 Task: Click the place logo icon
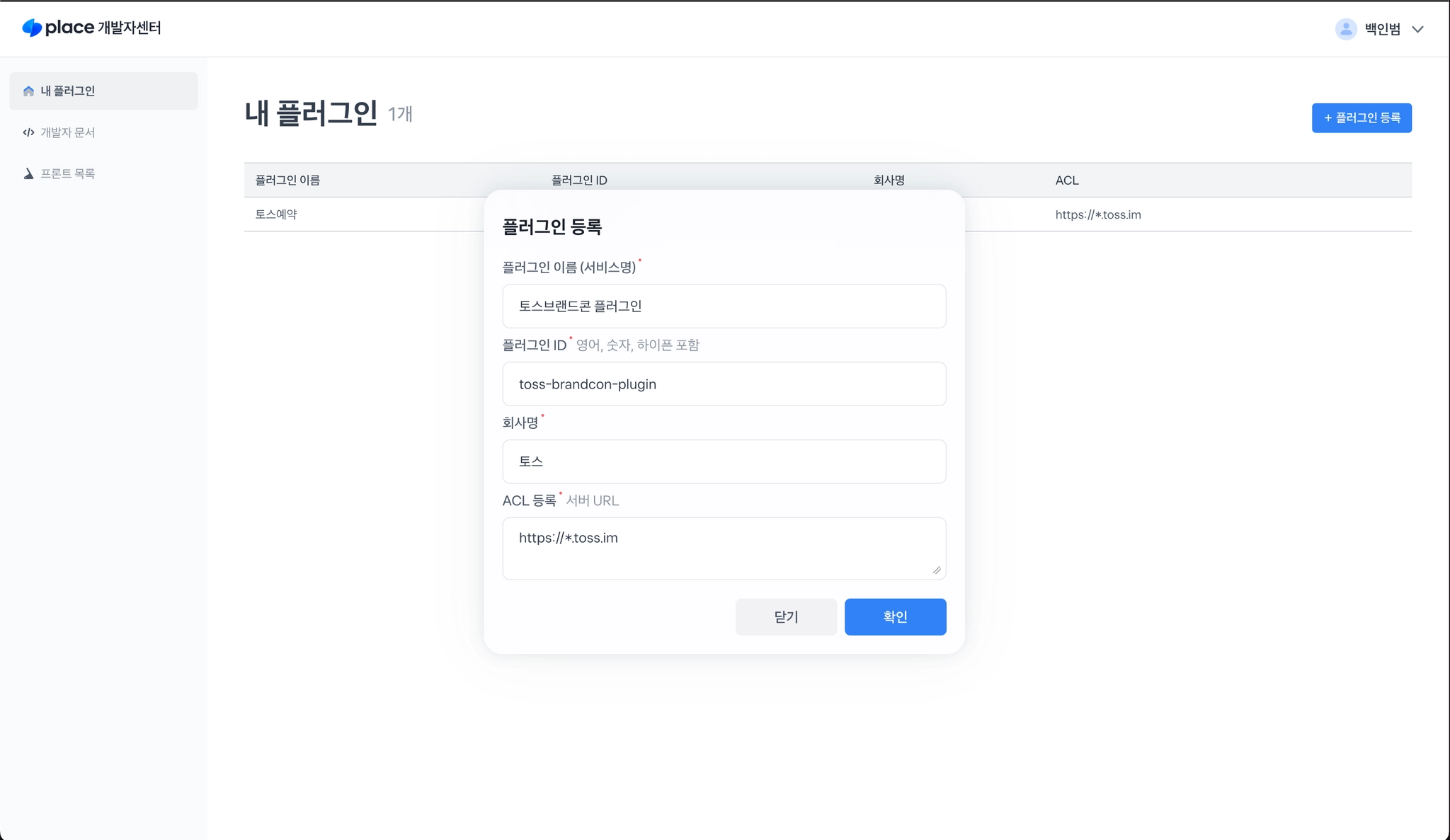click(x=32, y=28)
